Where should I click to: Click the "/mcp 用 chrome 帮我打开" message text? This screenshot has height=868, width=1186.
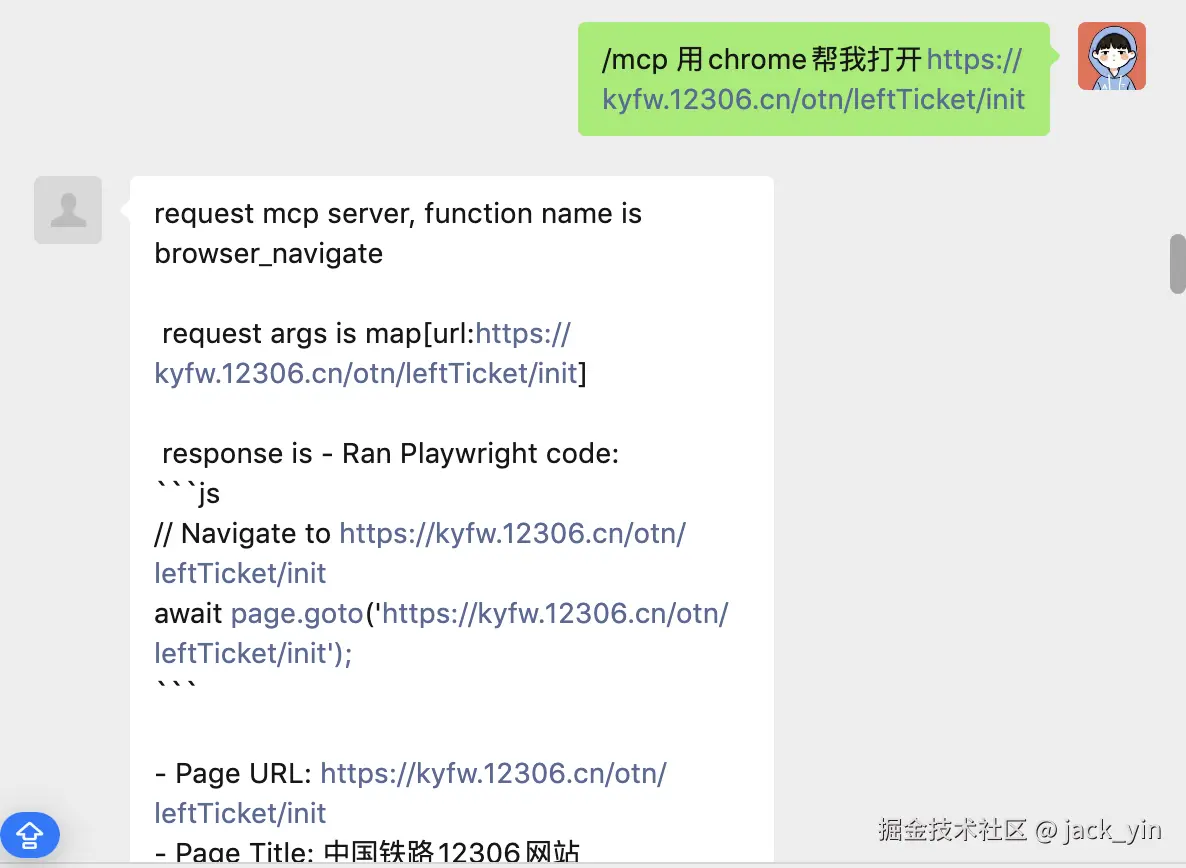761,60
